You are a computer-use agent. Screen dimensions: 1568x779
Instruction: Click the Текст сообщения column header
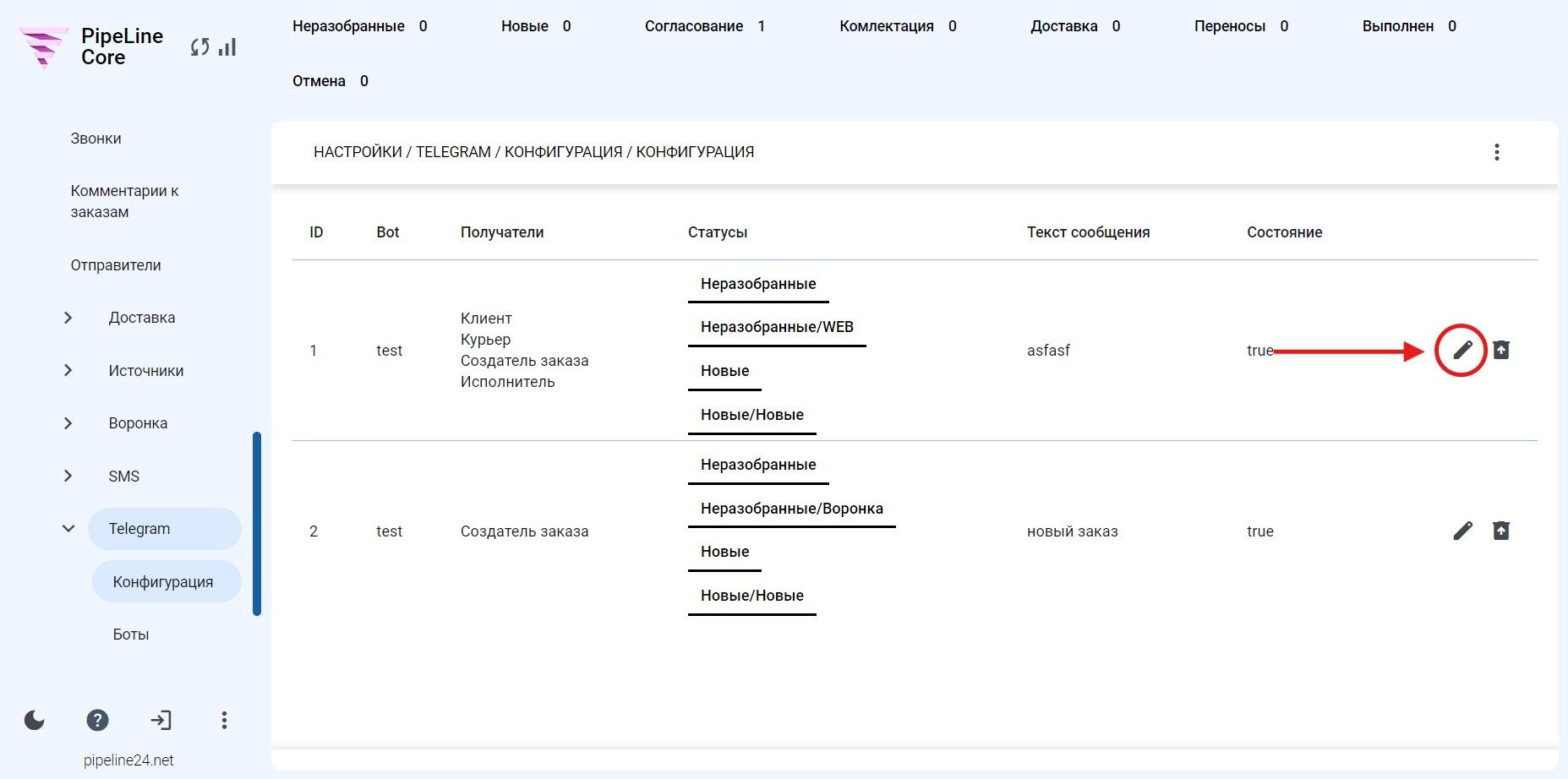(1088, 232)
